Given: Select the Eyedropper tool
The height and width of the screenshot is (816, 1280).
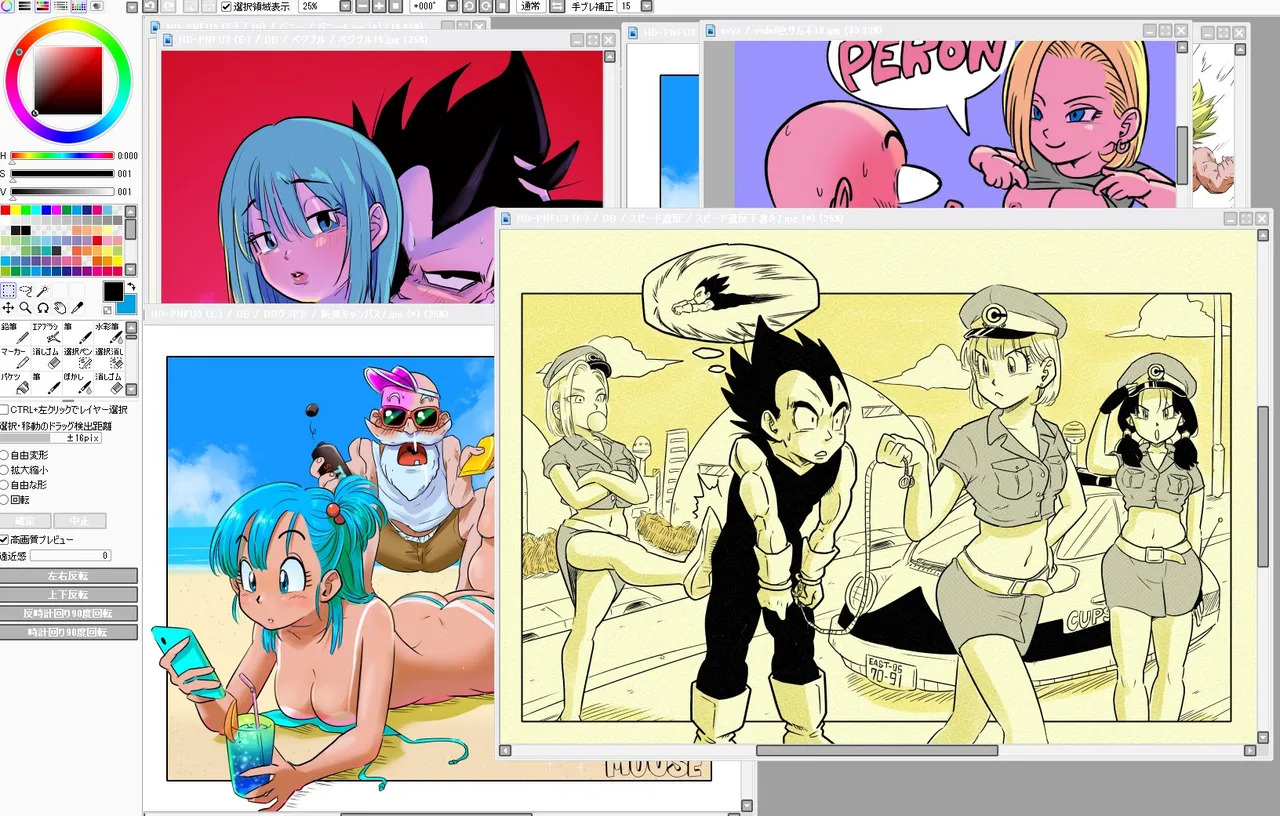Looking at the screenshot, I should [77, 308].
